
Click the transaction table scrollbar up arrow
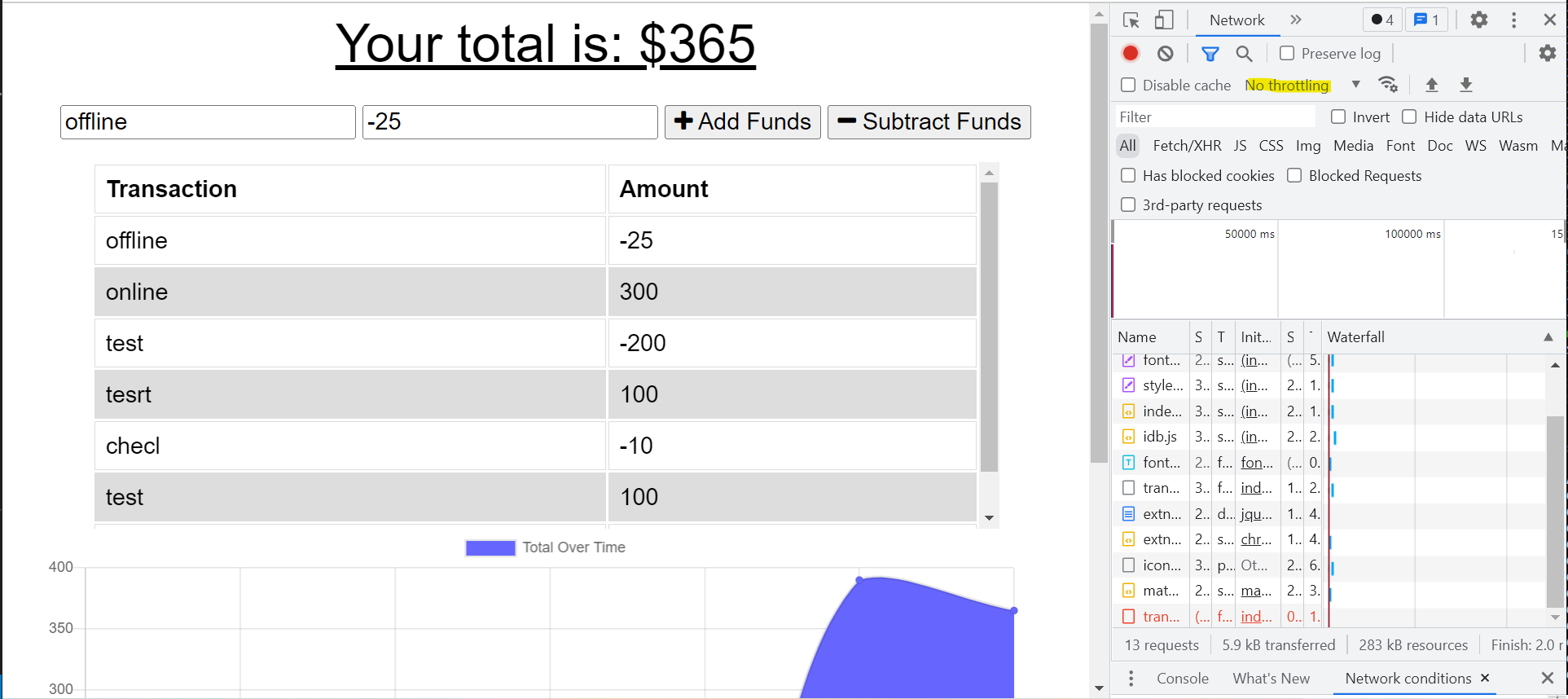[x=989, y=173]
